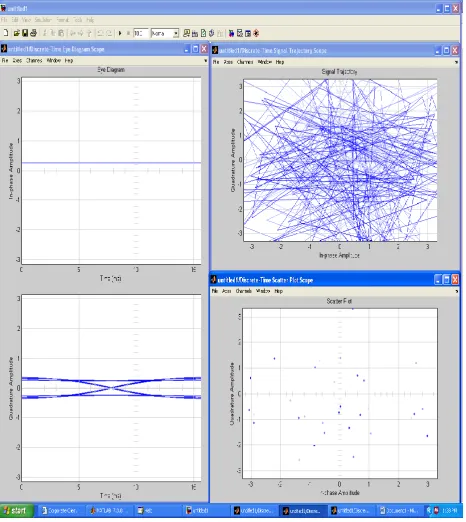The image size is (466, 522).
Task: Click the Copy toolbar icon
Action: tap(53, 33)
